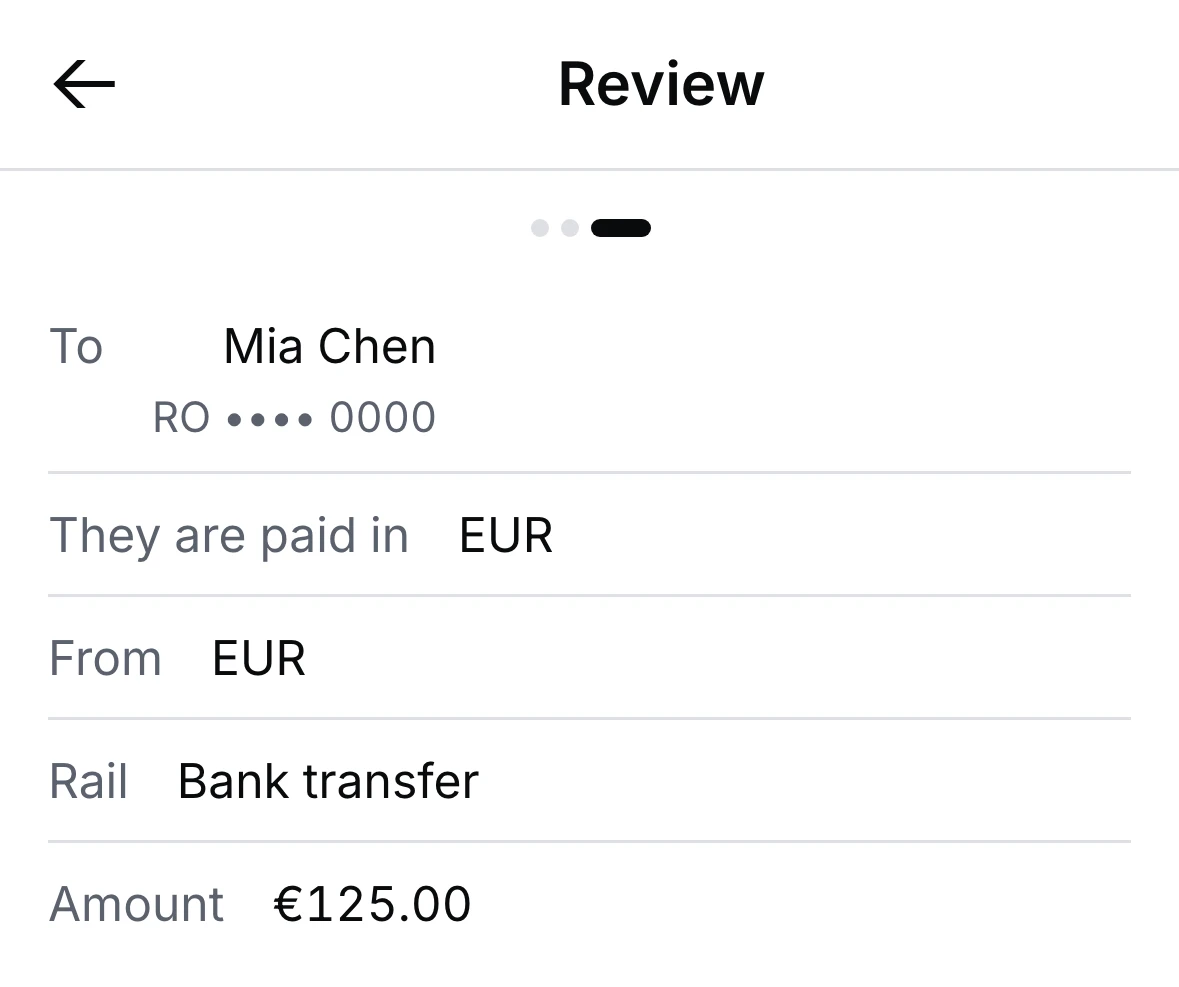Click the "Amount" row label
This screenshot has height=987, width=1179.
[x=137, y=904]
